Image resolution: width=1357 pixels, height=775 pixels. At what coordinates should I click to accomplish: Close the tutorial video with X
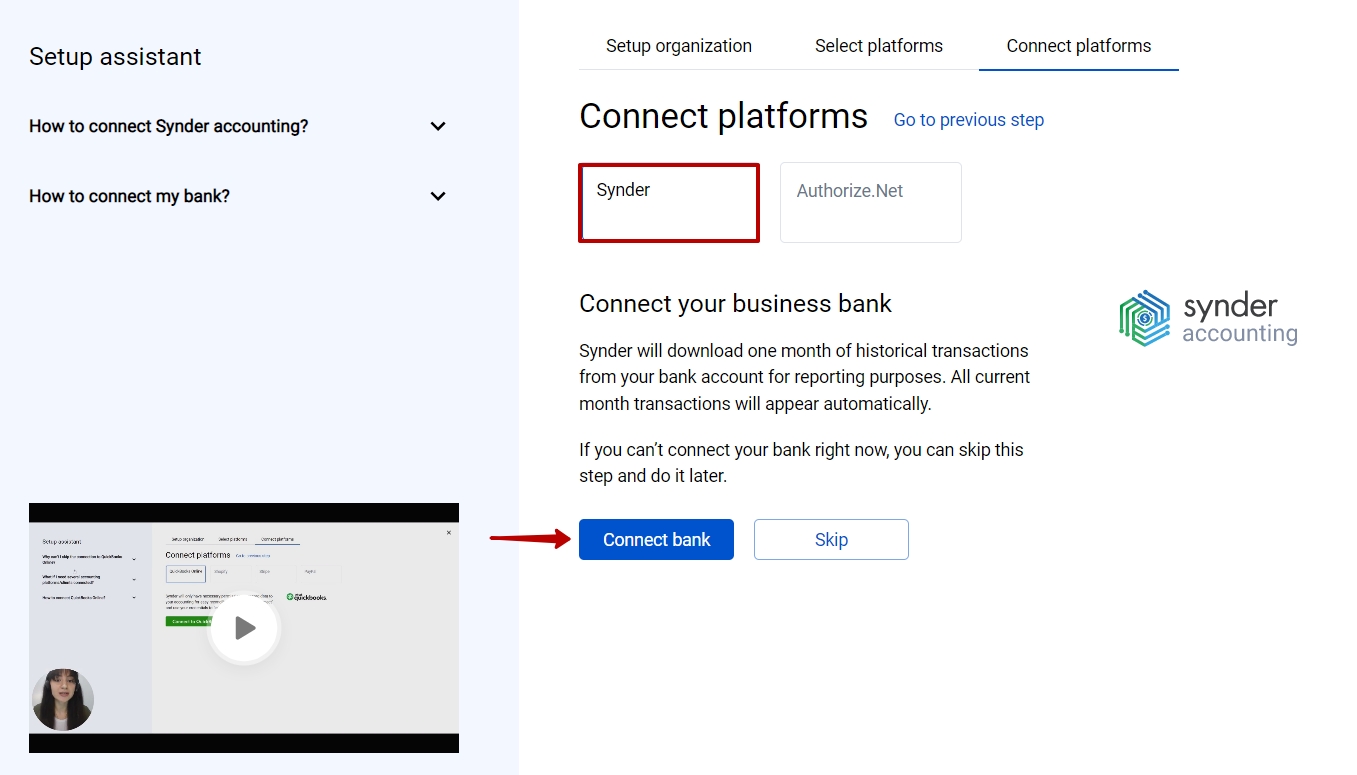click(x=448, y=533)
